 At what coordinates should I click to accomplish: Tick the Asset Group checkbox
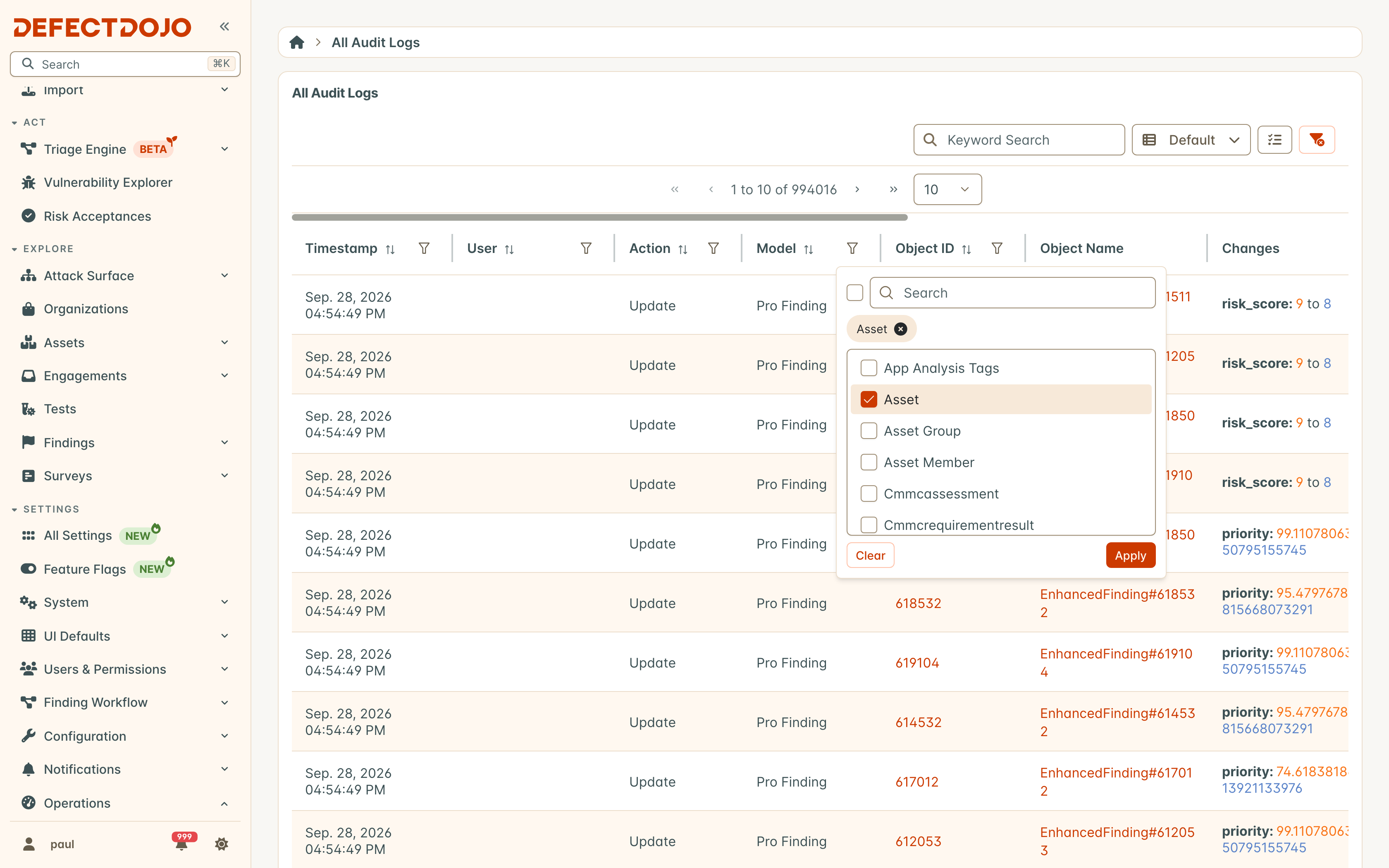tap(869, 431)
